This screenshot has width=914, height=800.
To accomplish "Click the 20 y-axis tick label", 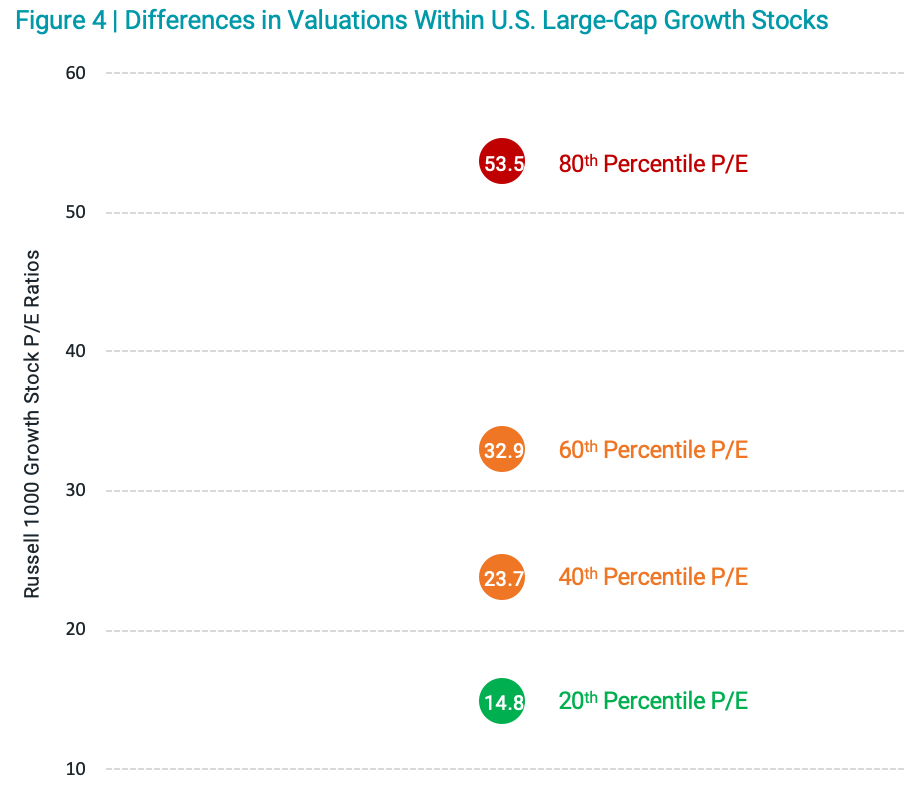I will point(77,630).
